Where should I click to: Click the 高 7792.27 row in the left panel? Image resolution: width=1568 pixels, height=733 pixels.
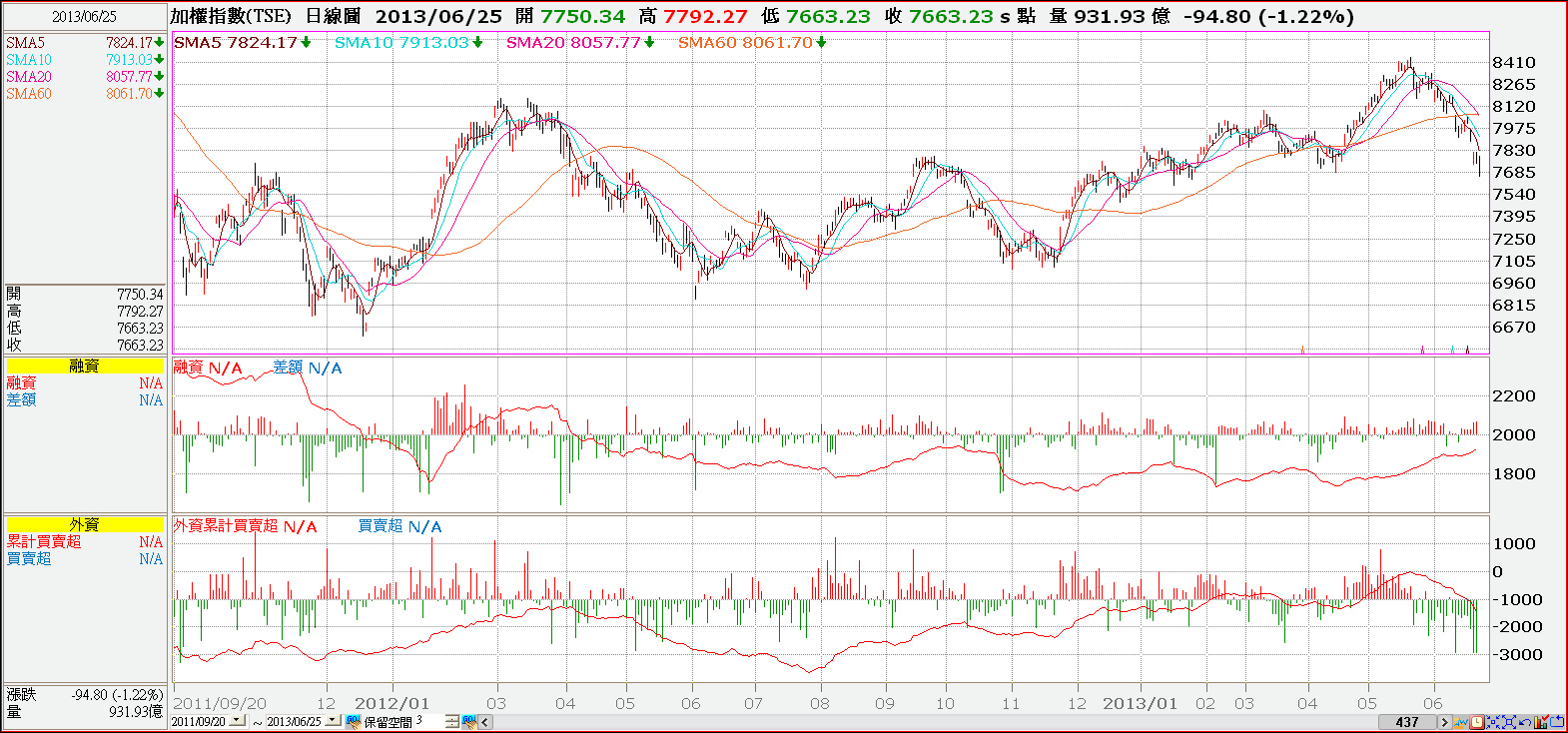point(85,311)
